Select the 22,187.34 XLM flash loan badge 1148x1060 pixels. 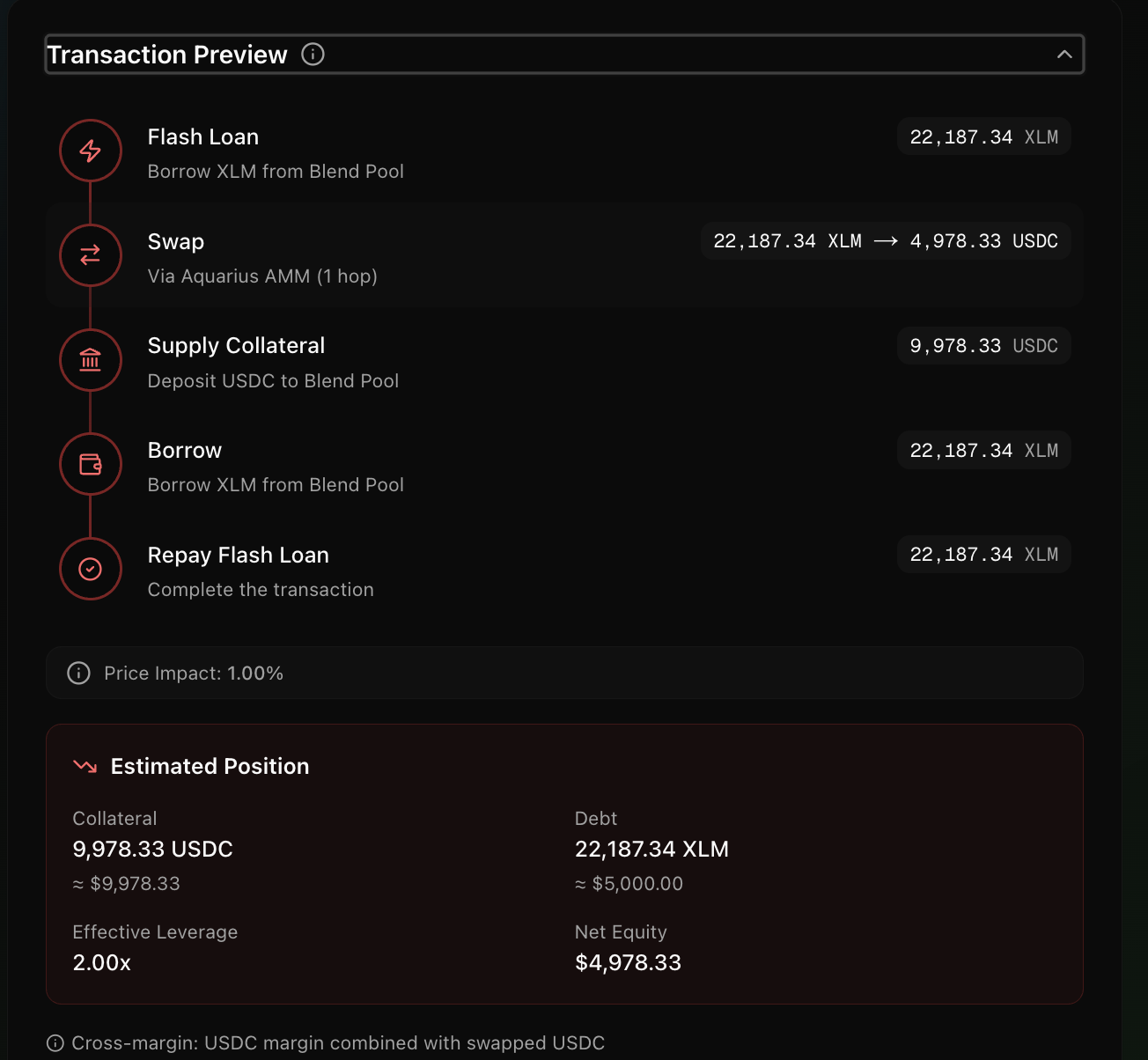point(983,136)
